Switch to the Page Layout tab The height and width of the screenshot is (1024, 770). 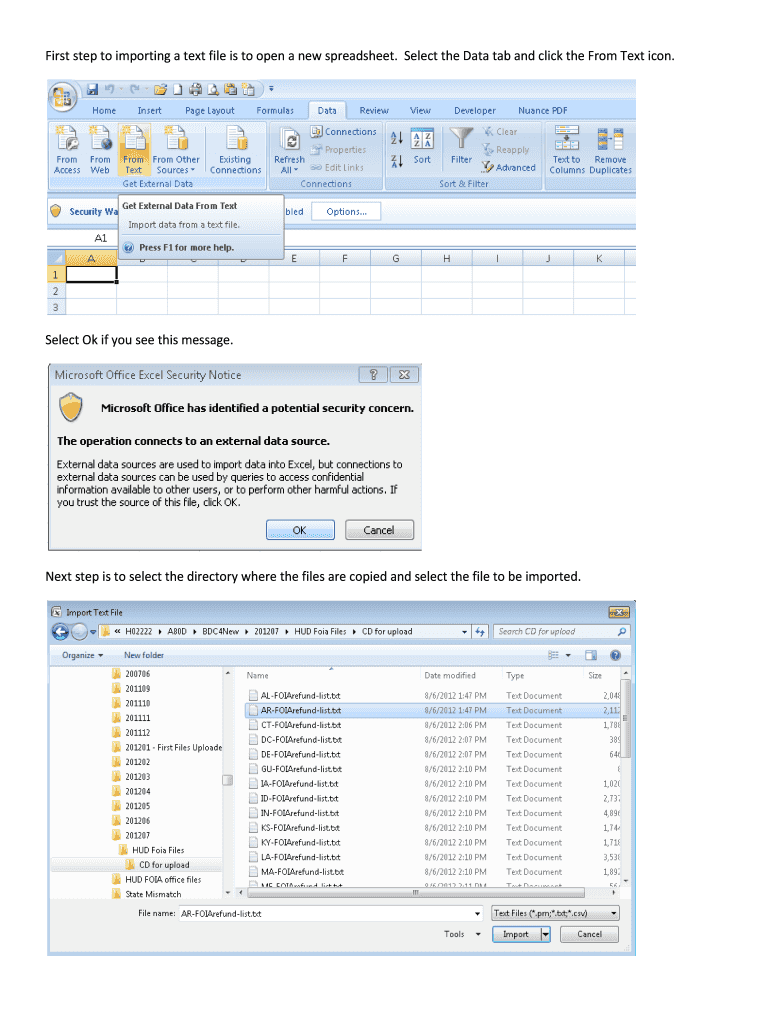point(210,111)
